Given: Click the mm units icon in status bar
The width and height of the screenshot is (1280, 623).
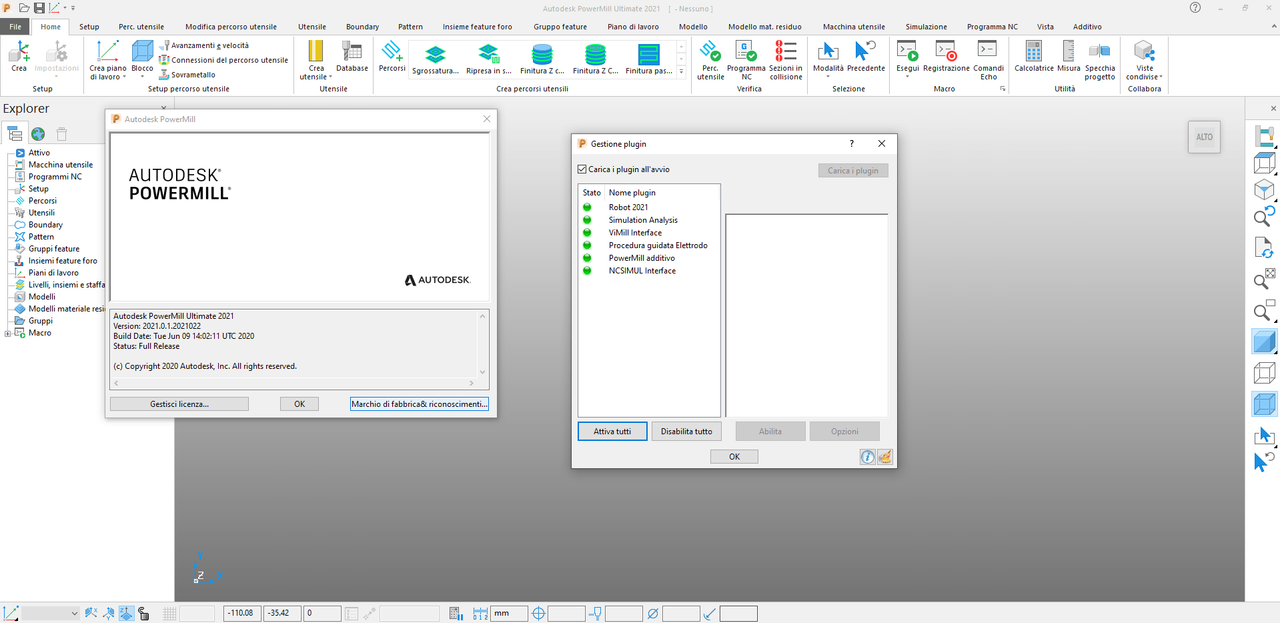Looking at the screenshot, I should 478,613.
